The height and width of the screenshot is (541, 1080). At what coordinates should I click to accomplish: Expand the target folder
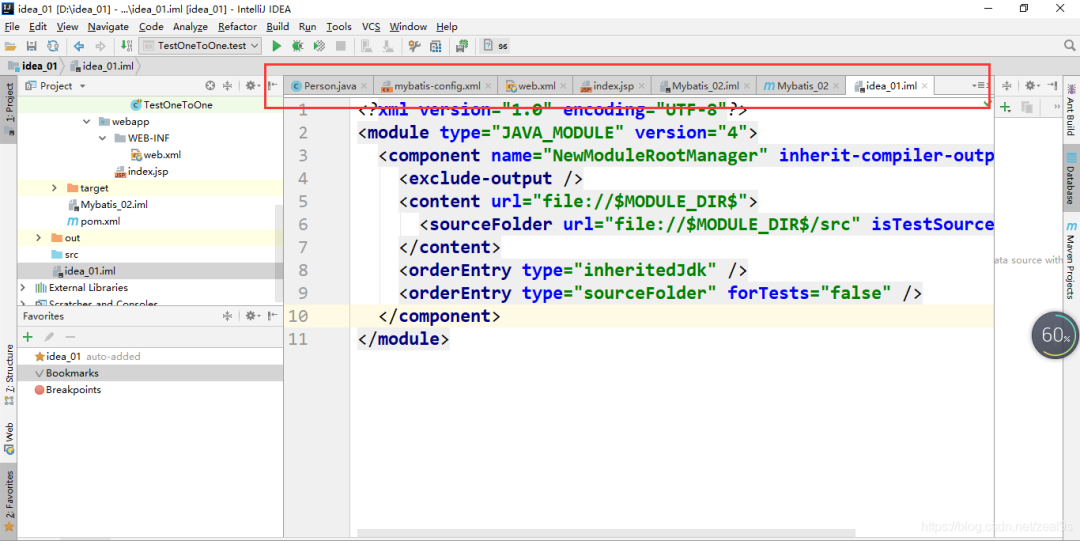coord(54,188)
